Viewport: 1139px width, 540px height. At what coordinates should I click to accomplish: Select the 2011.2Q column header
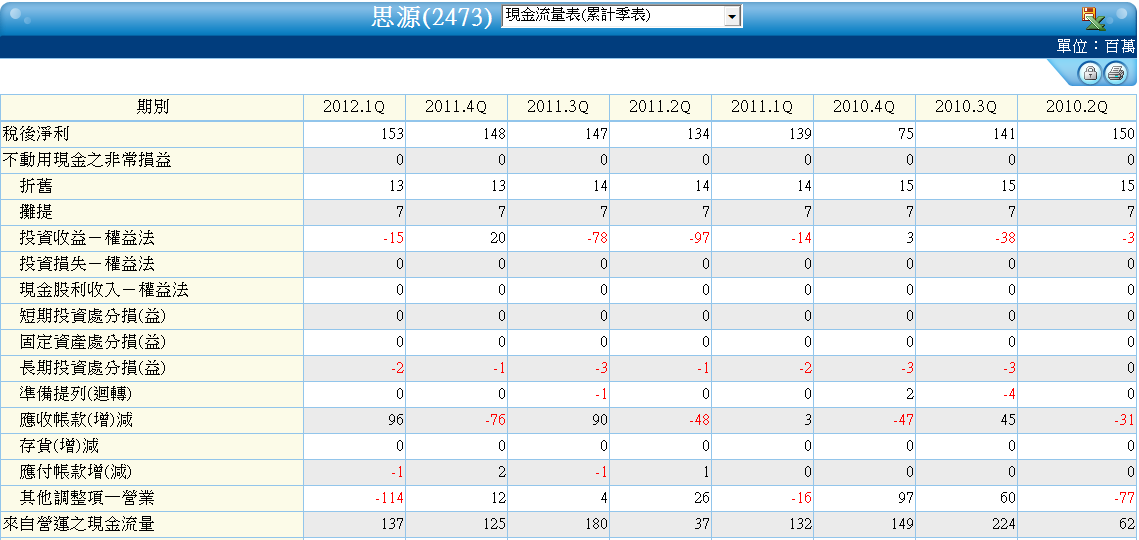(x=660, y=108)
